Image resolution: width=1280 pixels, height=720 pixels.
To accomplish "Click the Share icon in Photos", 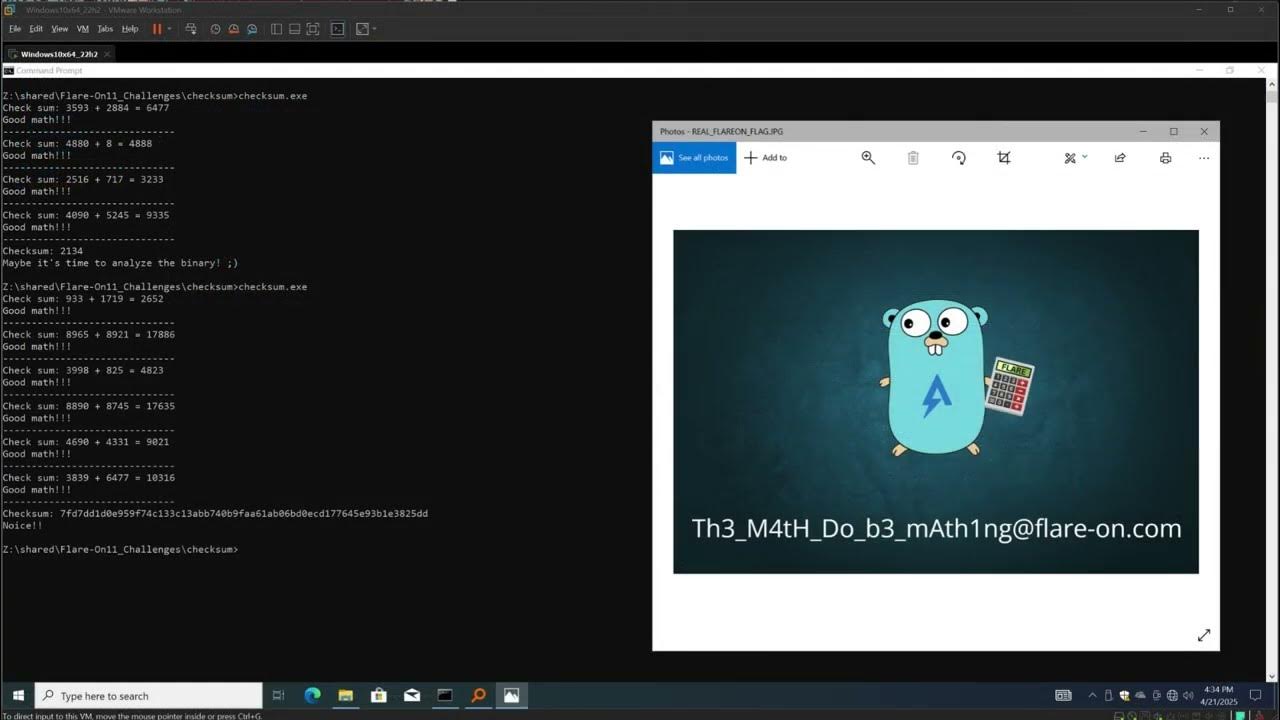I will tap(1120, 158).
